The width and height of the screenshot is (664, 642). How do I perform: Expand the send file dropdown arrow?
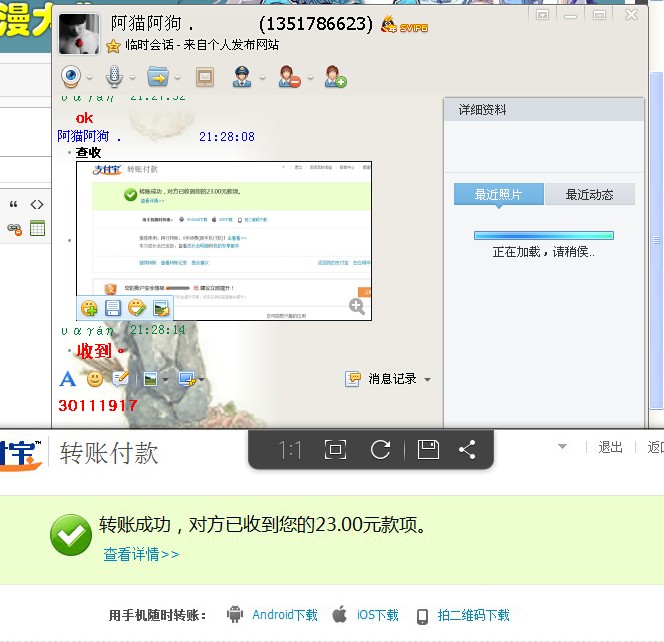pyautogui.click(x=177, y=78)
